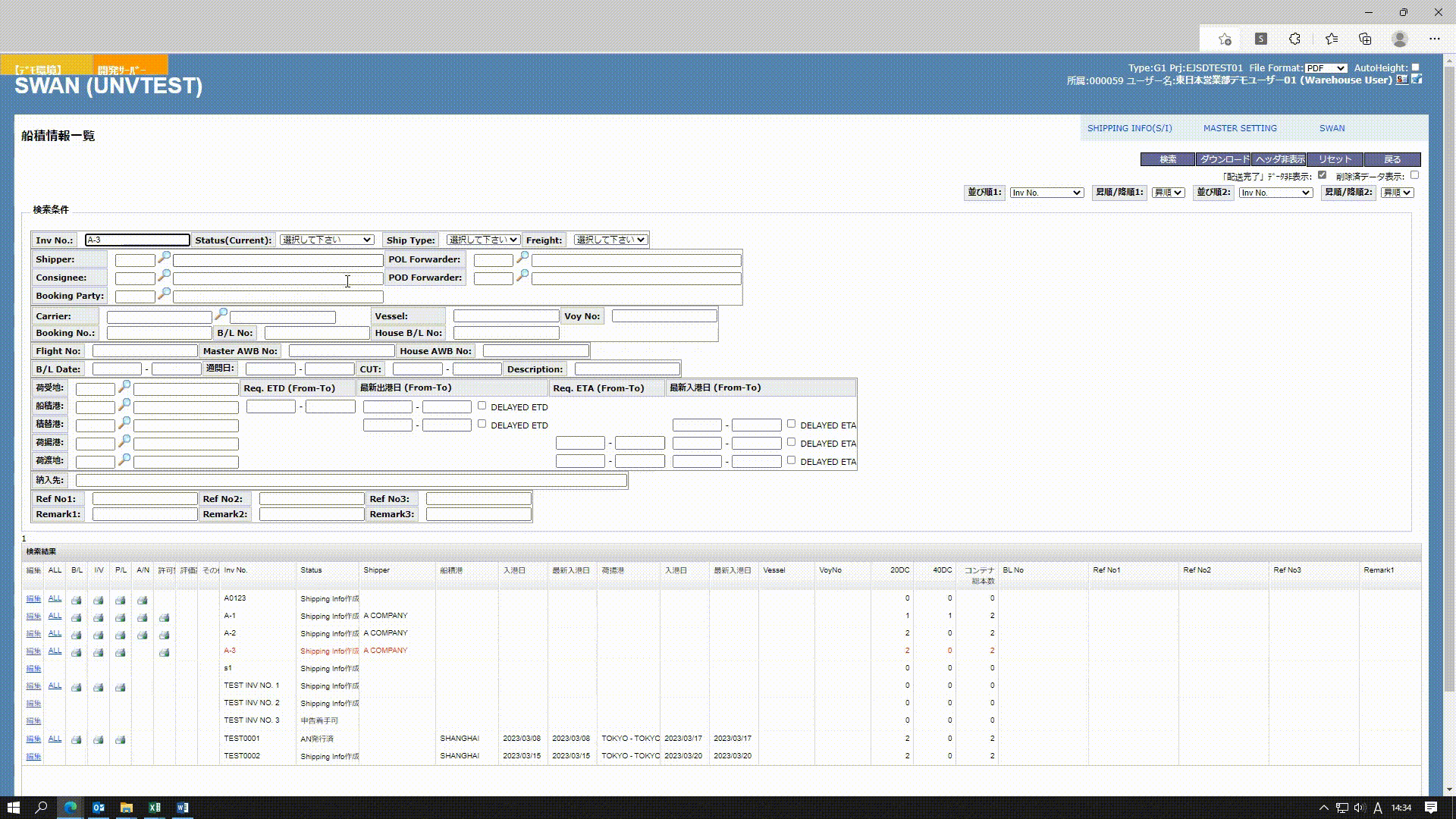Image resolution: width=1456 pixels, height=819 pixels.
Task: Open SWAN menu item
Action: (1332, 128)
